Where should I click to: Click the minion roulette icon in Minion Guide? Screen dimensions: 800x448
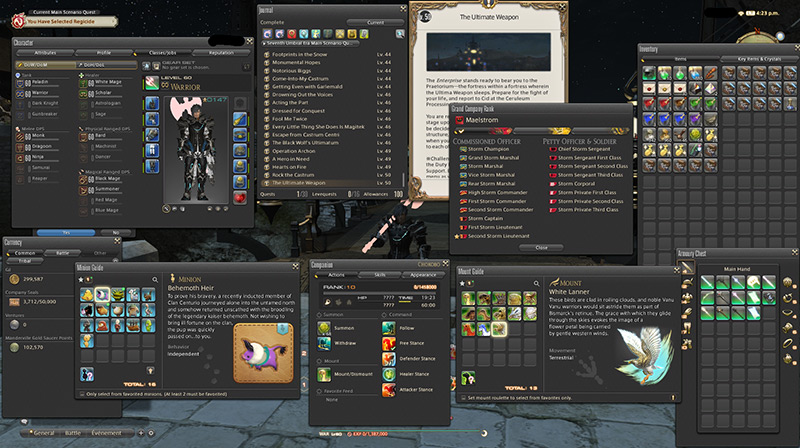(87, 375)
